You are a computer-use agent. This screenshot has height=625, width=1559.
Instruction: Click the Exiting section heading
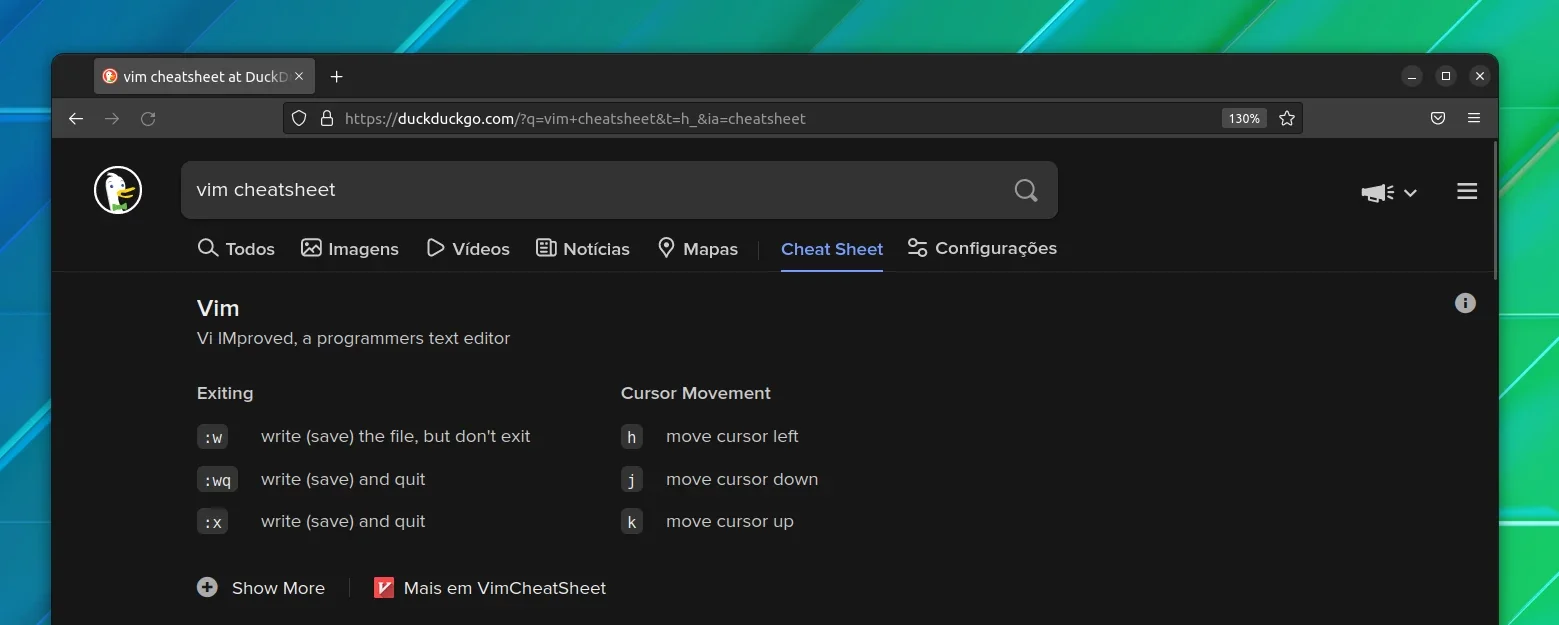tap(225, 393)
